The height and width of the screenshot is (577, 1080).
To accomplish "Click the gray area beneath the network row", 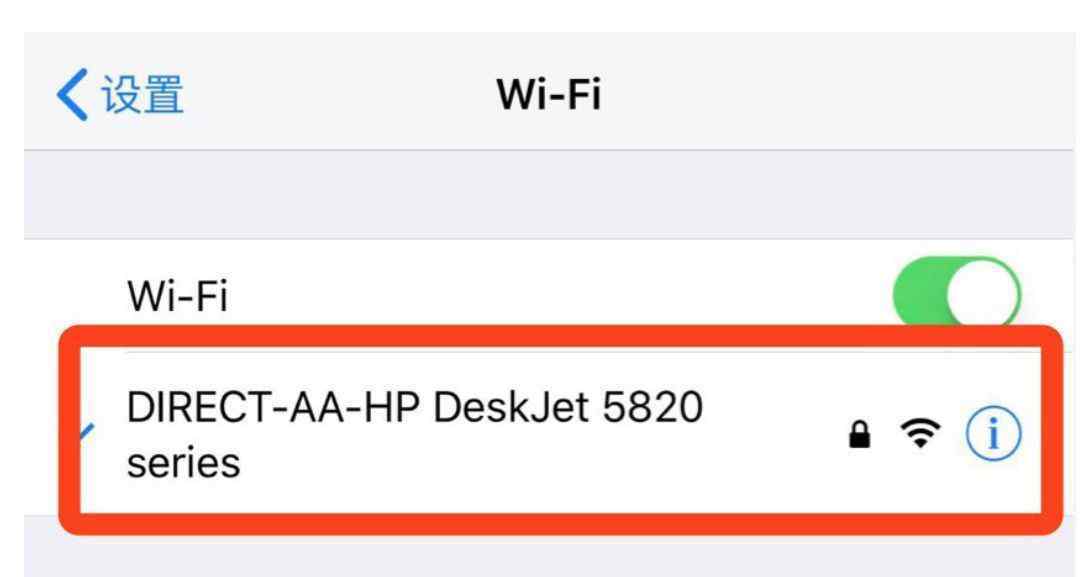I will pos(549,556).
